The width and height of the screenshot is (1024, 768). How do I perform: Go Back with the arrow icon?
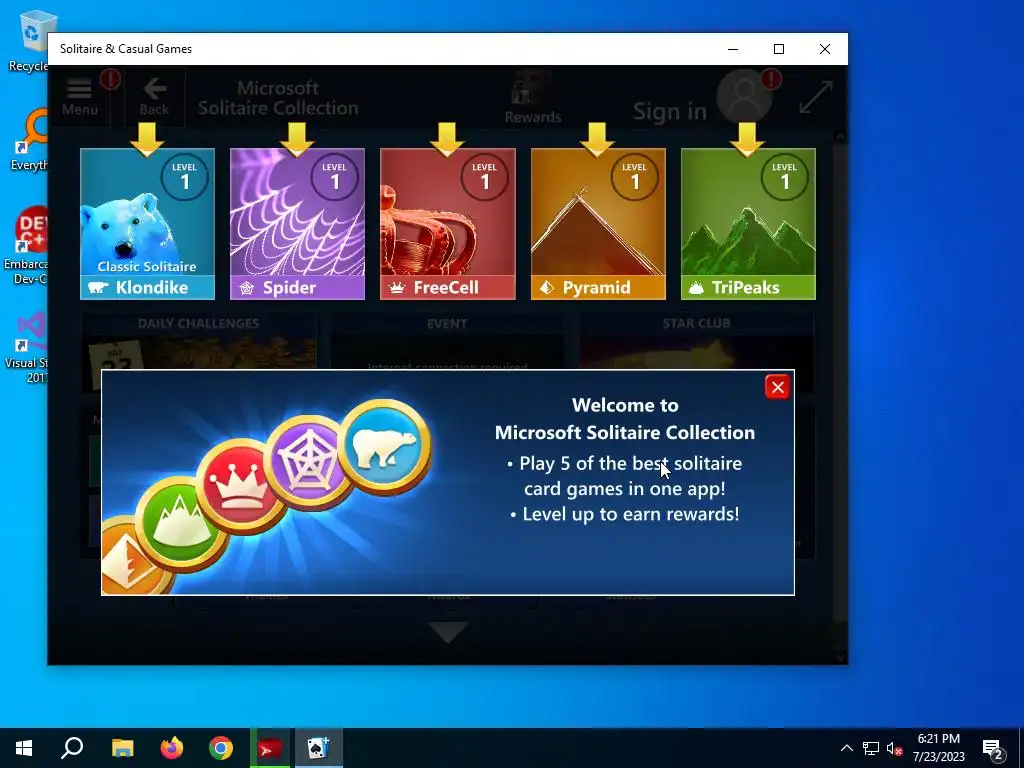[154, 97]
